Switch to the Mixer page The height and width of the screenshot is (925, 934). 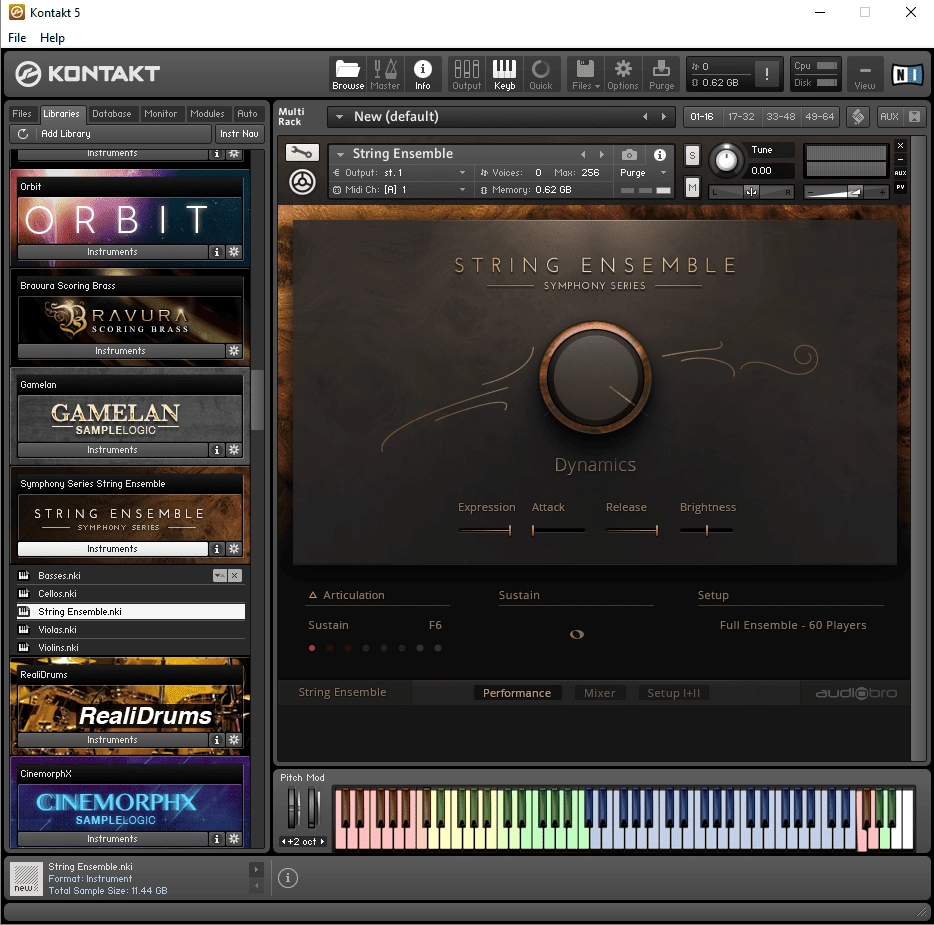(599, 693)
